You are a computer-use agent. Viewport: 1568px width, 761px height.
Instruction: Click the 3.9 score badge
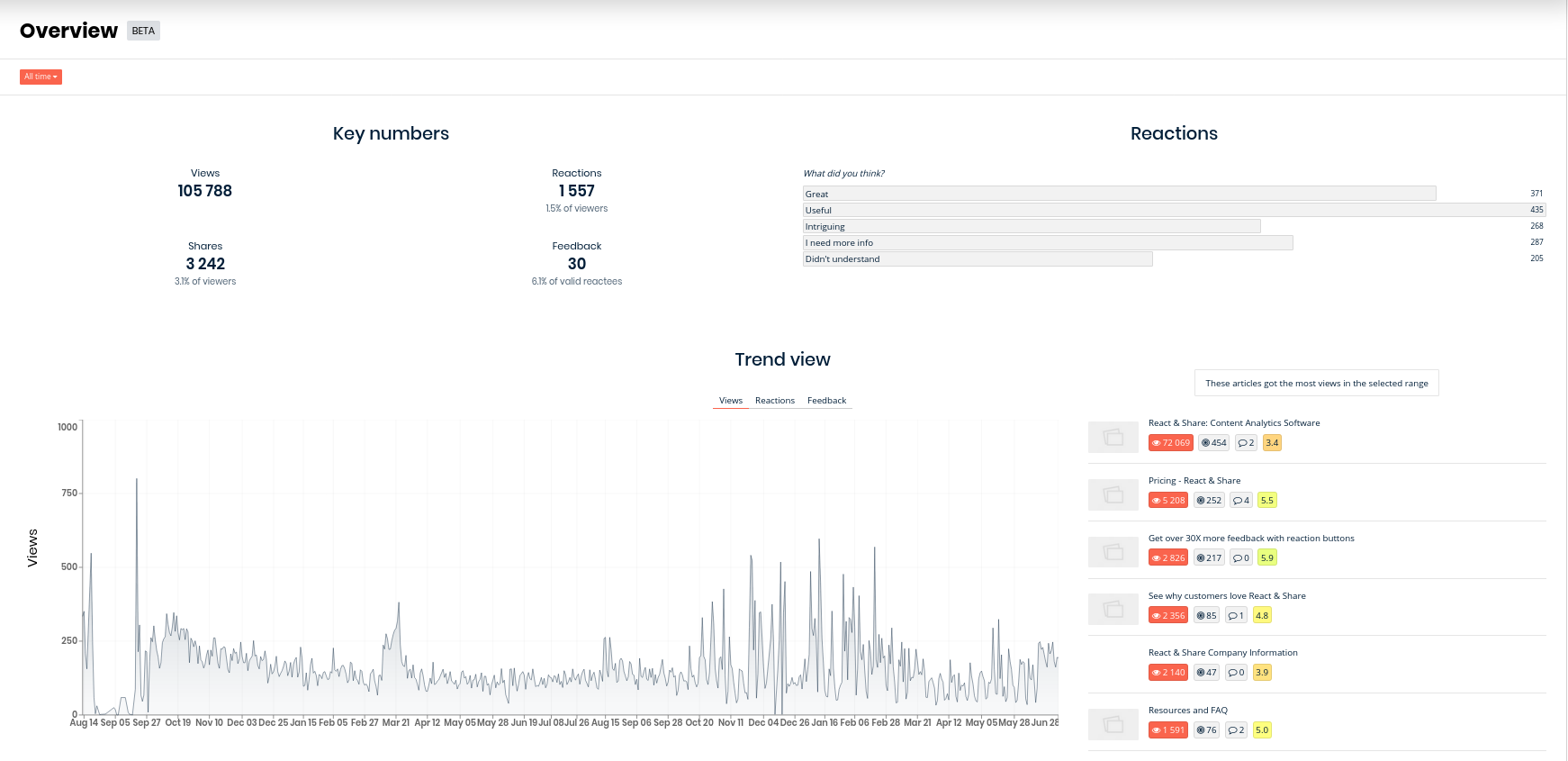coord(1262,673)
